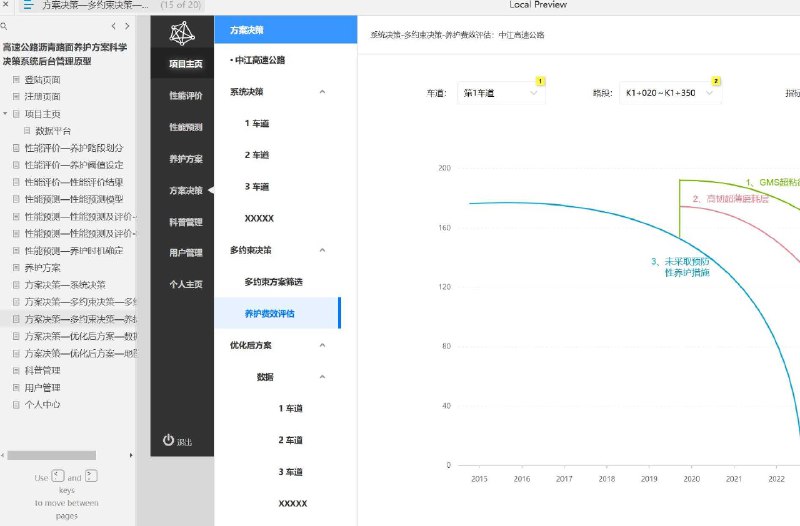Image resolution: width=800 pixels, height=526 pixels.
Task: Select 用户管理 in the dark sidebar
Action: tap(186, 253)
